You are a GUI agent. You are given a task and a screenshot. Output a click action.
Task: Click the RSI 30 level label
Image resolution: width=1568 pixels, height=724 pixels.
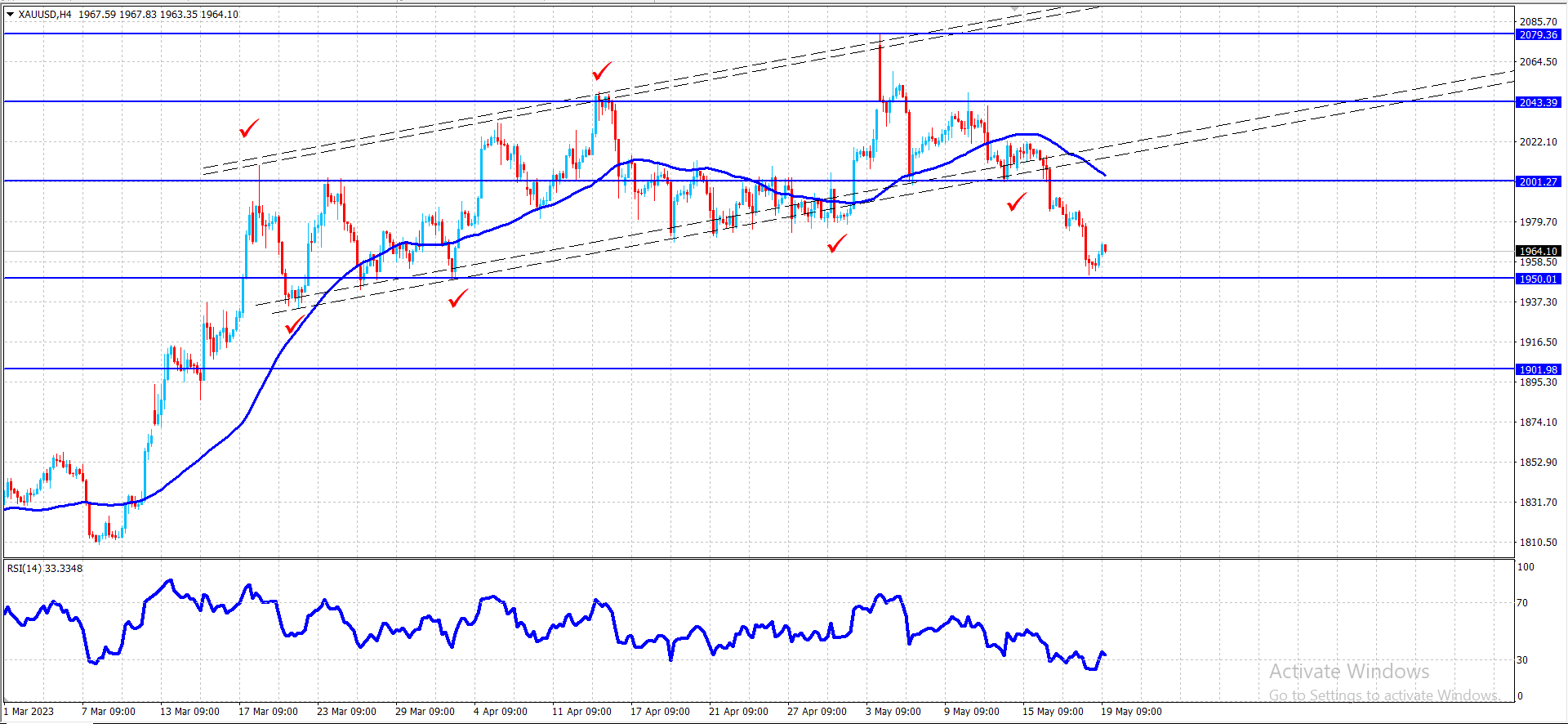tap(1522, 660)
